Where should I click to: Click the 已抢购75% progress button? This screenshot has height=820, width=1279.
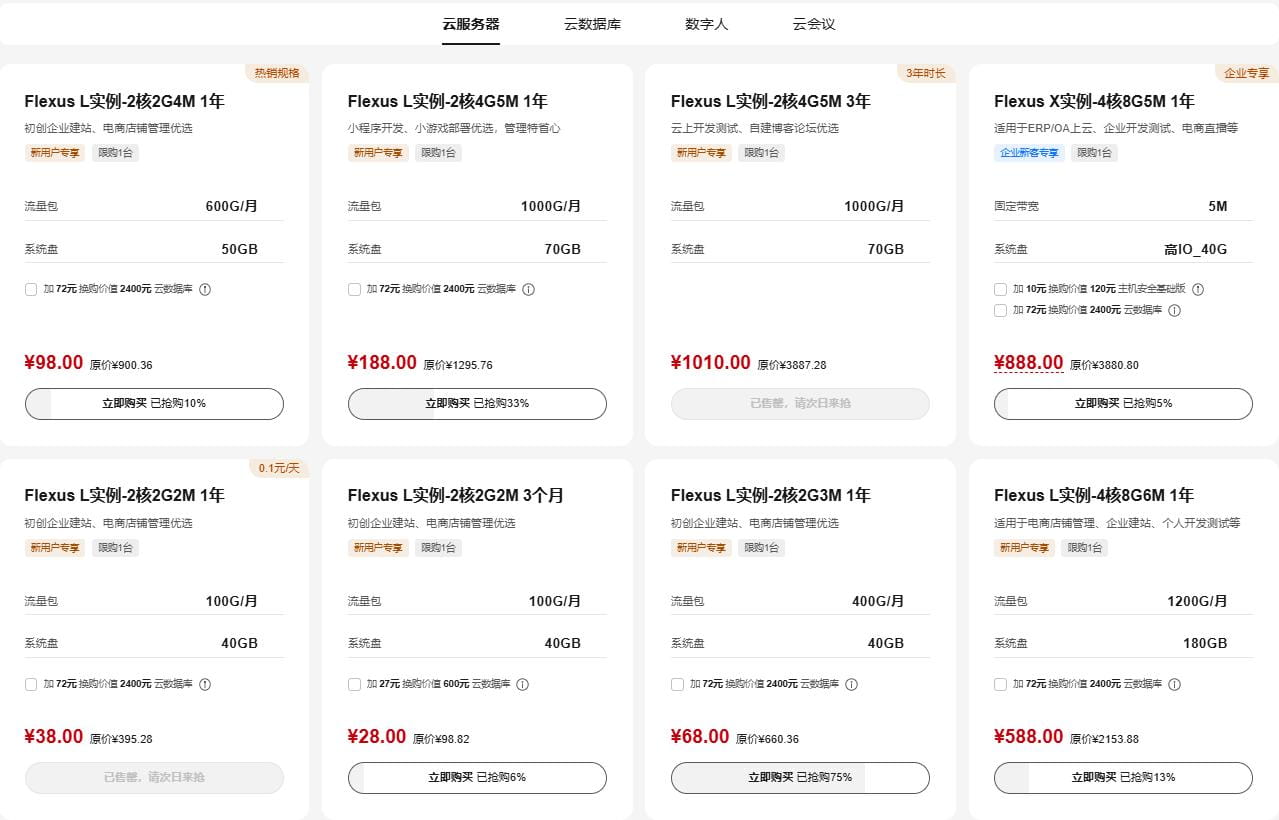click(x=799, y=777)
